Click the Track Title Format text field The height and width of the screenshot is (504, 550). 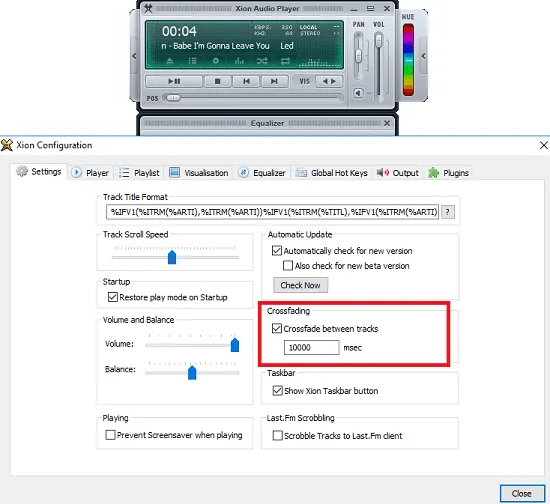point(272,212)
